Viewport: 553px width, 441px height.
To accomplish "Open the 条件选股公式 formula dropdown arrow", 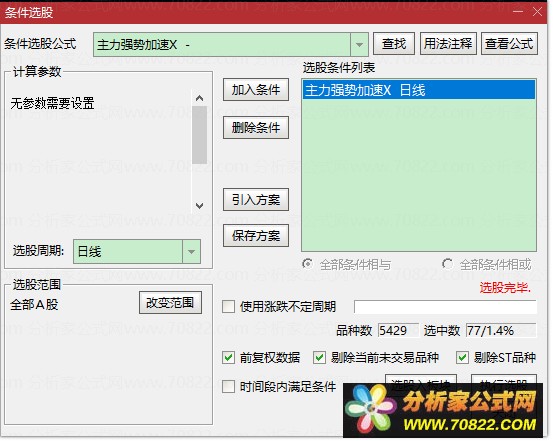I will click(x=359, y=44).
